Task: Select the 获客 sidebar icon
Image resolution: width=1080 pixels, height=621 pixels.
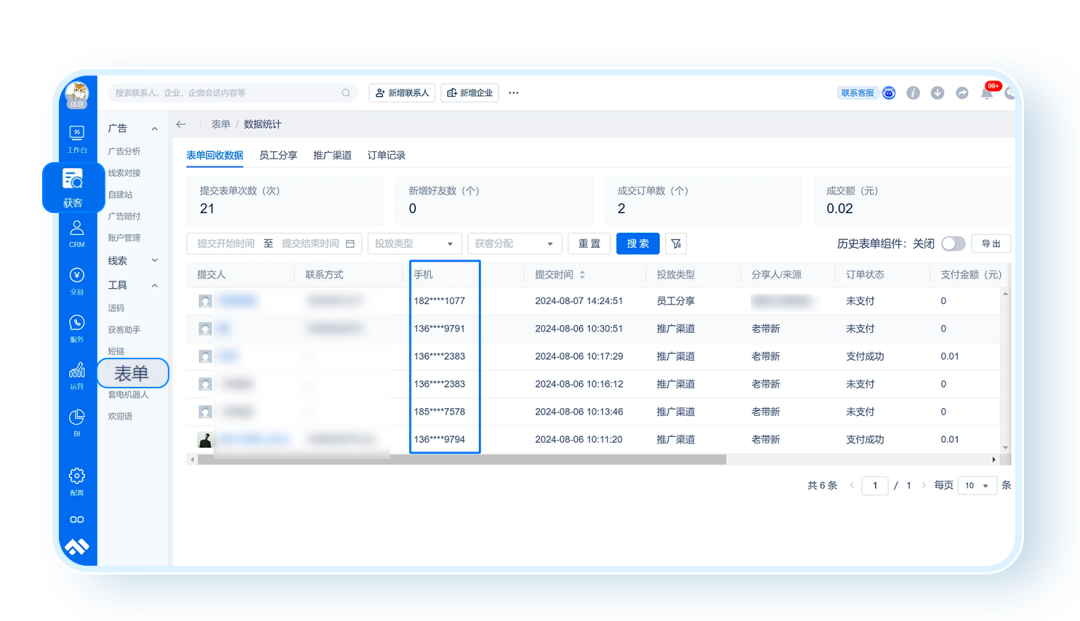Action: (x=73, y=187)
